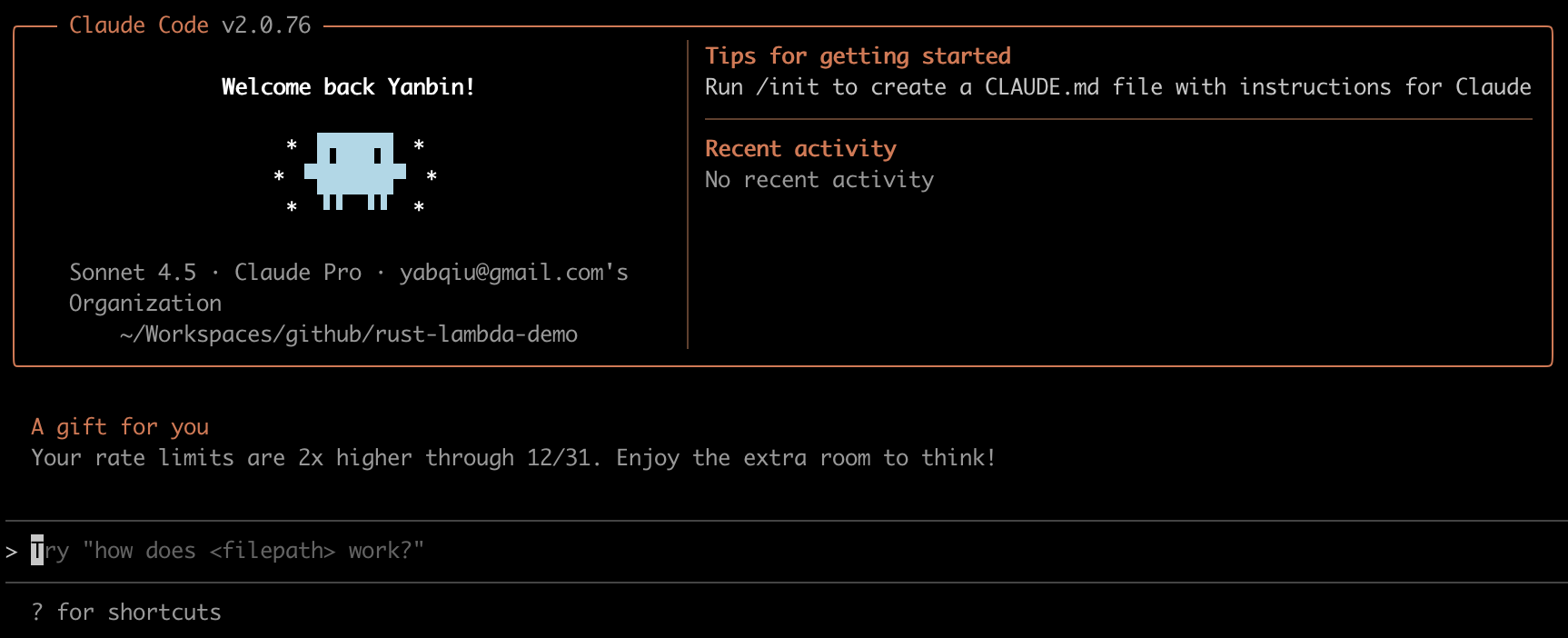Viewport: 1568px width, 638px height.
Task: Click the "Recent activity" heading
Action: tap(800, 149)
